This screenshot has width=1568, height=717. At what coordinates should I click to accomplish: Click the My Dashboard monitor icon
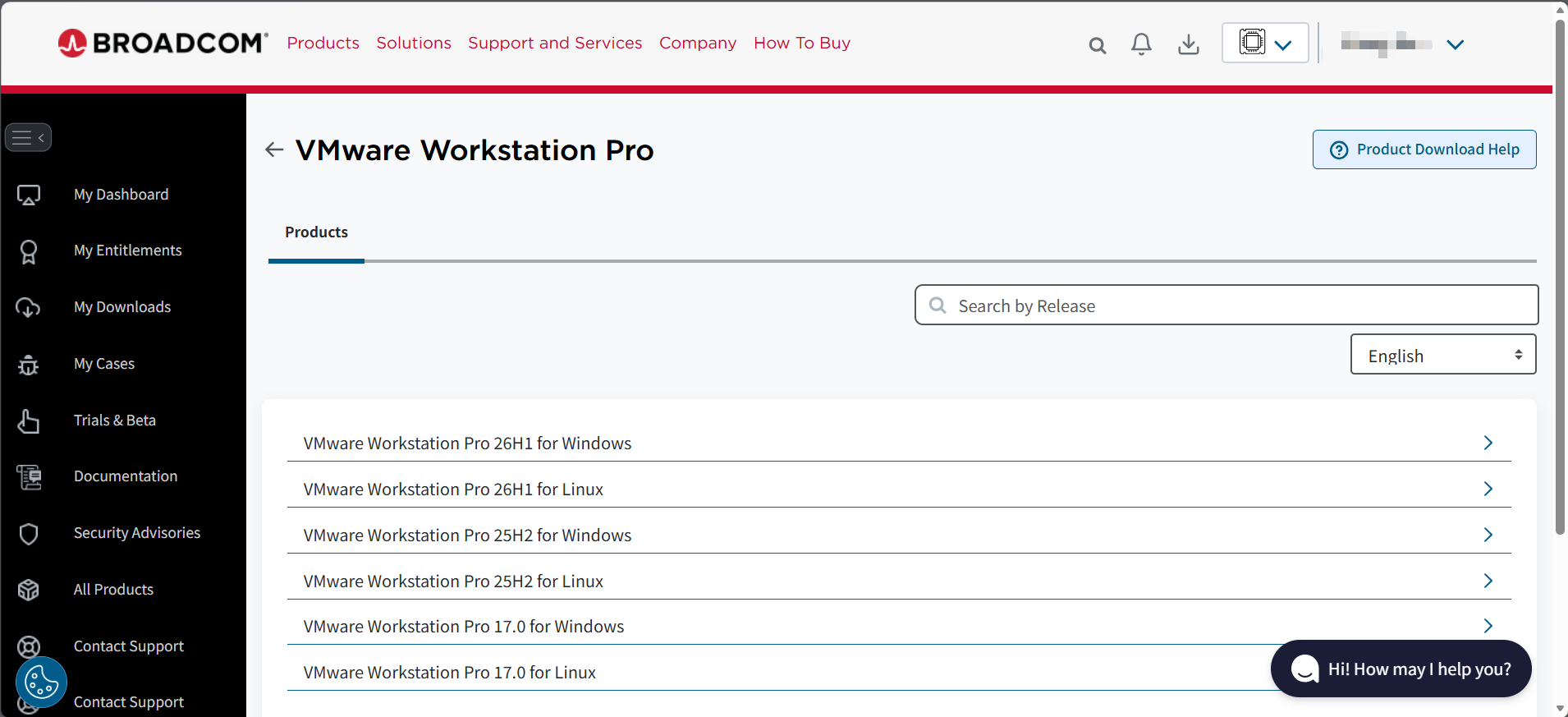[x=29, y=195]
